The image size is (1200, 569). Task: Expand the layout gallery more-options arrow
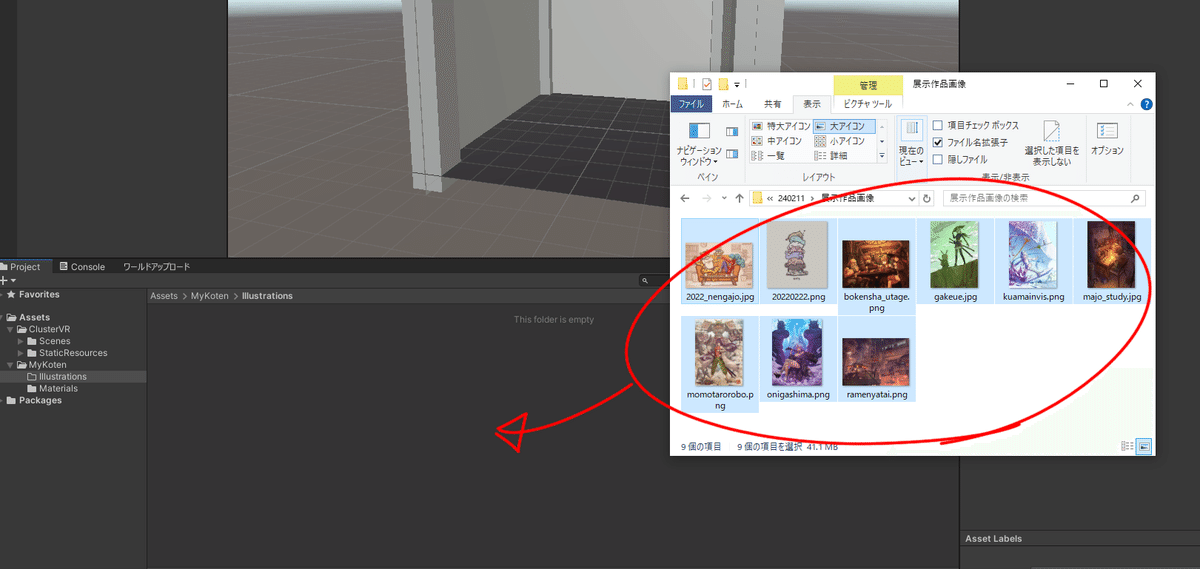coord(882,155)
